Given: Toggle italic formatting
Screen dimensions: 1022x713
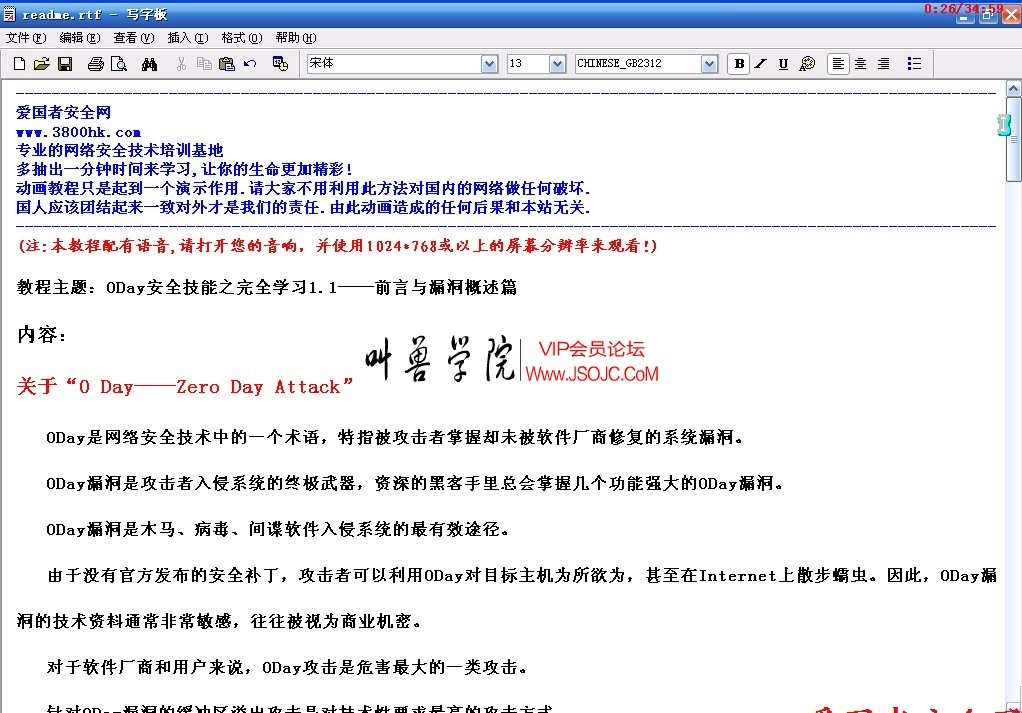Looking at the screenshot, I should (x=760, y=63).
